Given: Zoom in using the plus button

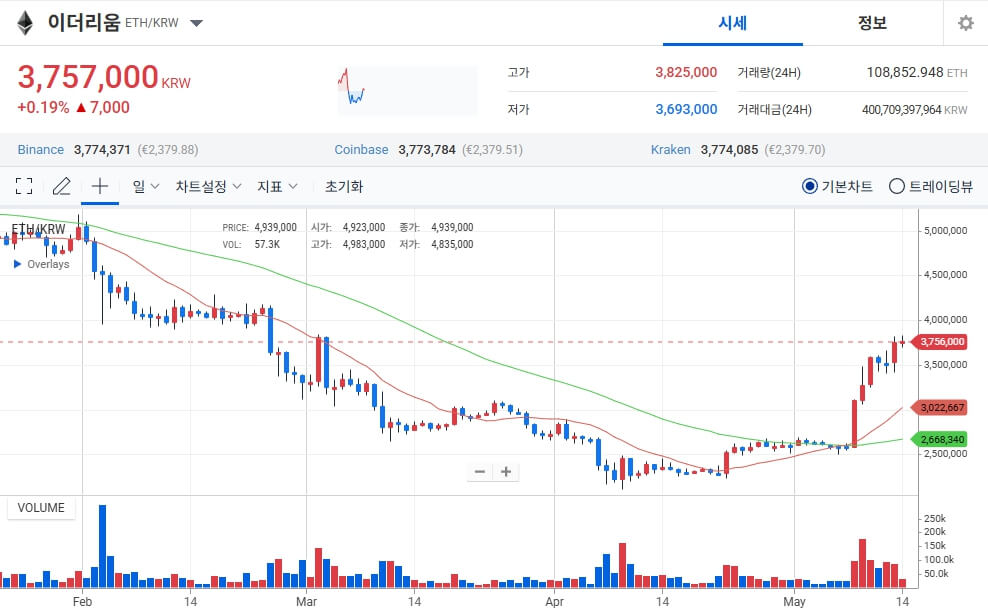Looking at the screenshot, I should pyautogui.click(x=507, y=471).
